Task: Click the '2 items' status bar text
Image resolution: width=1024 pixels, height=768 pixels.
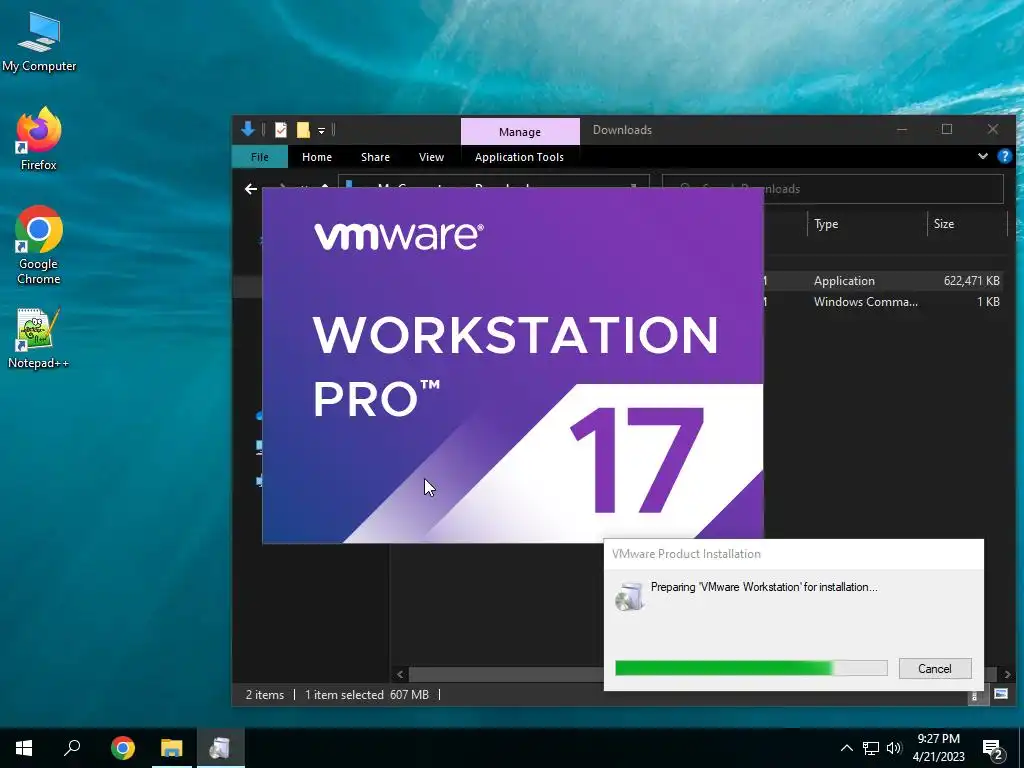Action: (x=264, y=695)
